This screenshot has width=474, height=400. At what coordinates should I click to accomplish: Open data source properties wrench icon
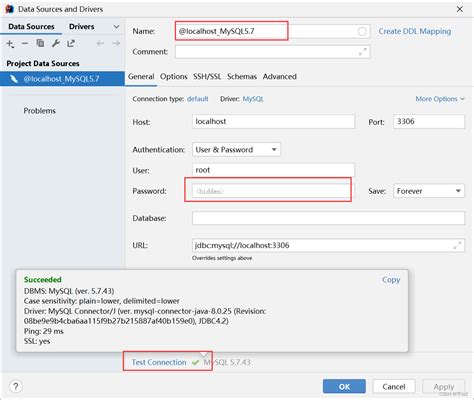tap(56, 43)
